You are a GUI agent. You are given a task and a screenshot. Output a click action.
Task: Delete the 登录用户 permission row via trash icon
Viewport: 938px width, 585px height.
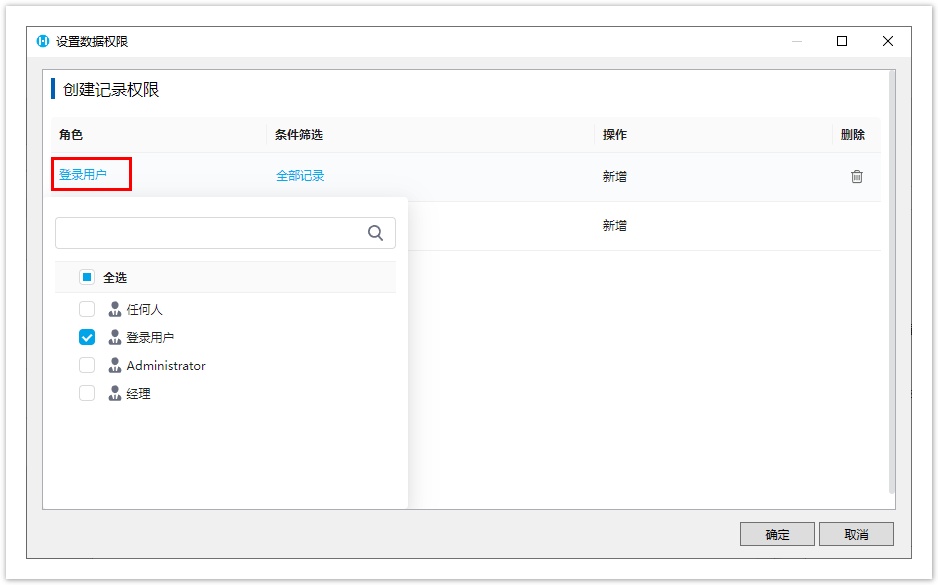(856, 177)
